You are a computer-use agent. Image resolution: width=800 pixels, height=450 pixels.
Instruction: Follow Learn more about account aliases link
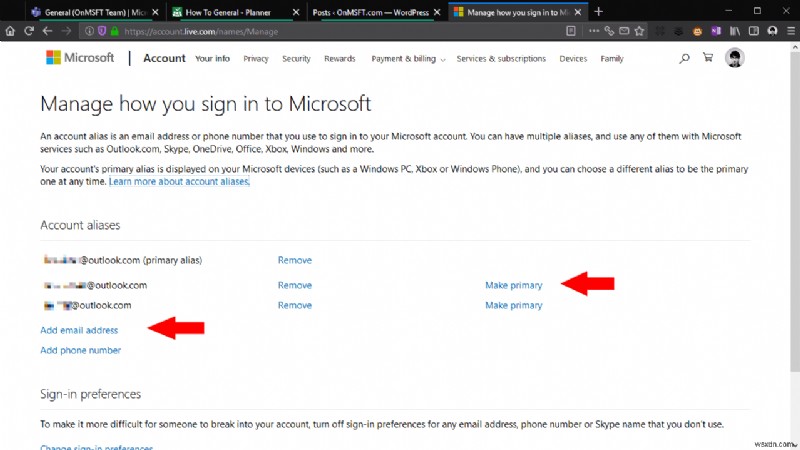[179, 182]
